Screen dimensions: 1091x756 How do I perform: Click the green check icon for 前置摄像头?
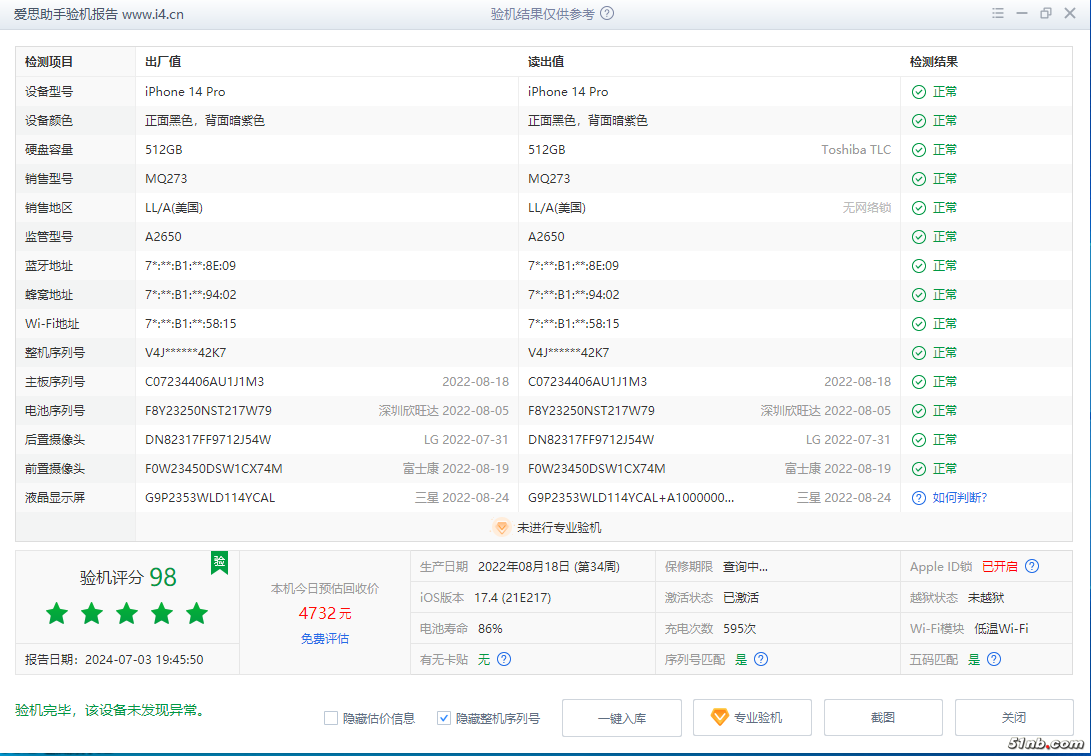(919, 469)
